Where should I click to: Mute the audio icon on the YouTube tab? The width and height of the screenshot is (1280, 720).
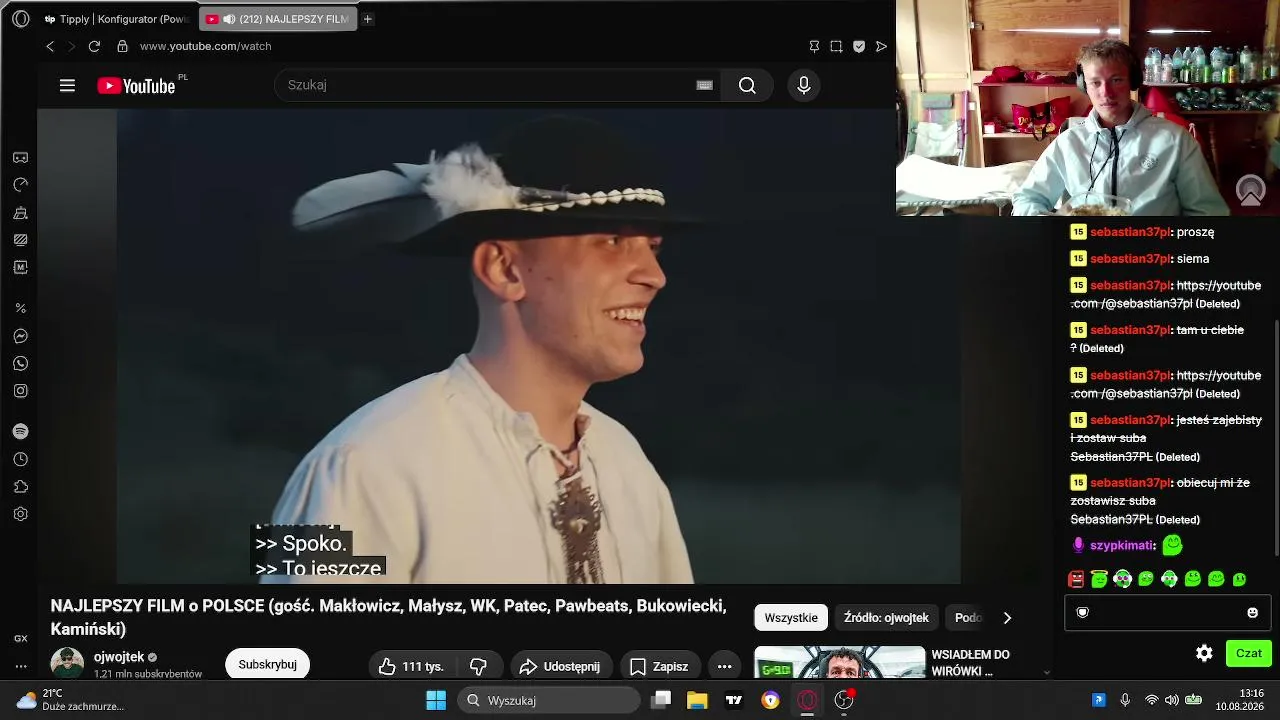pos(229,19)
